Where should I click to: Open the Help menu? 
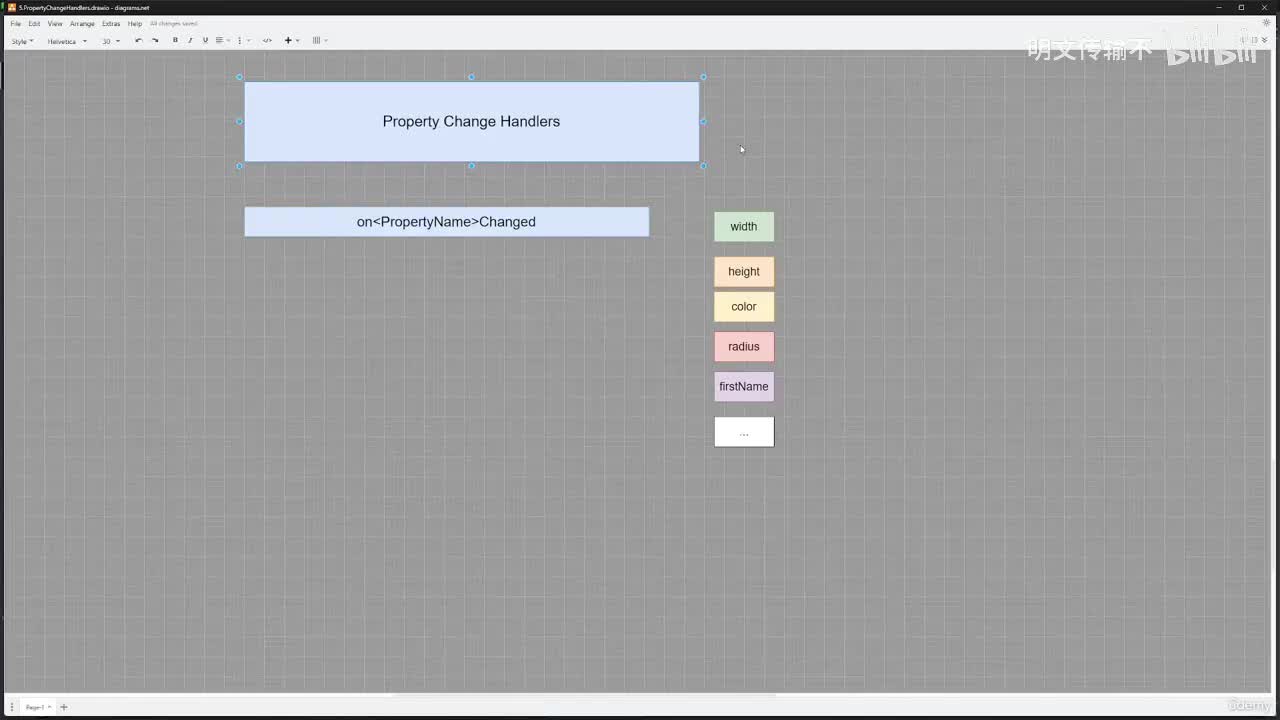pyautogui.click(x=135, y=23)
